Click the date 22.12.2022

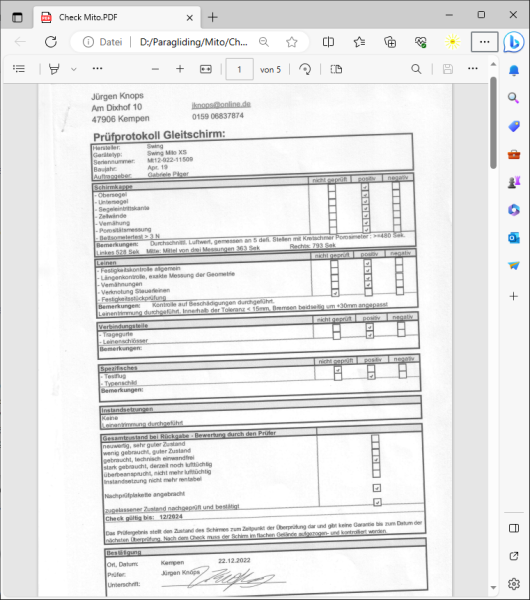pos(234,561)
